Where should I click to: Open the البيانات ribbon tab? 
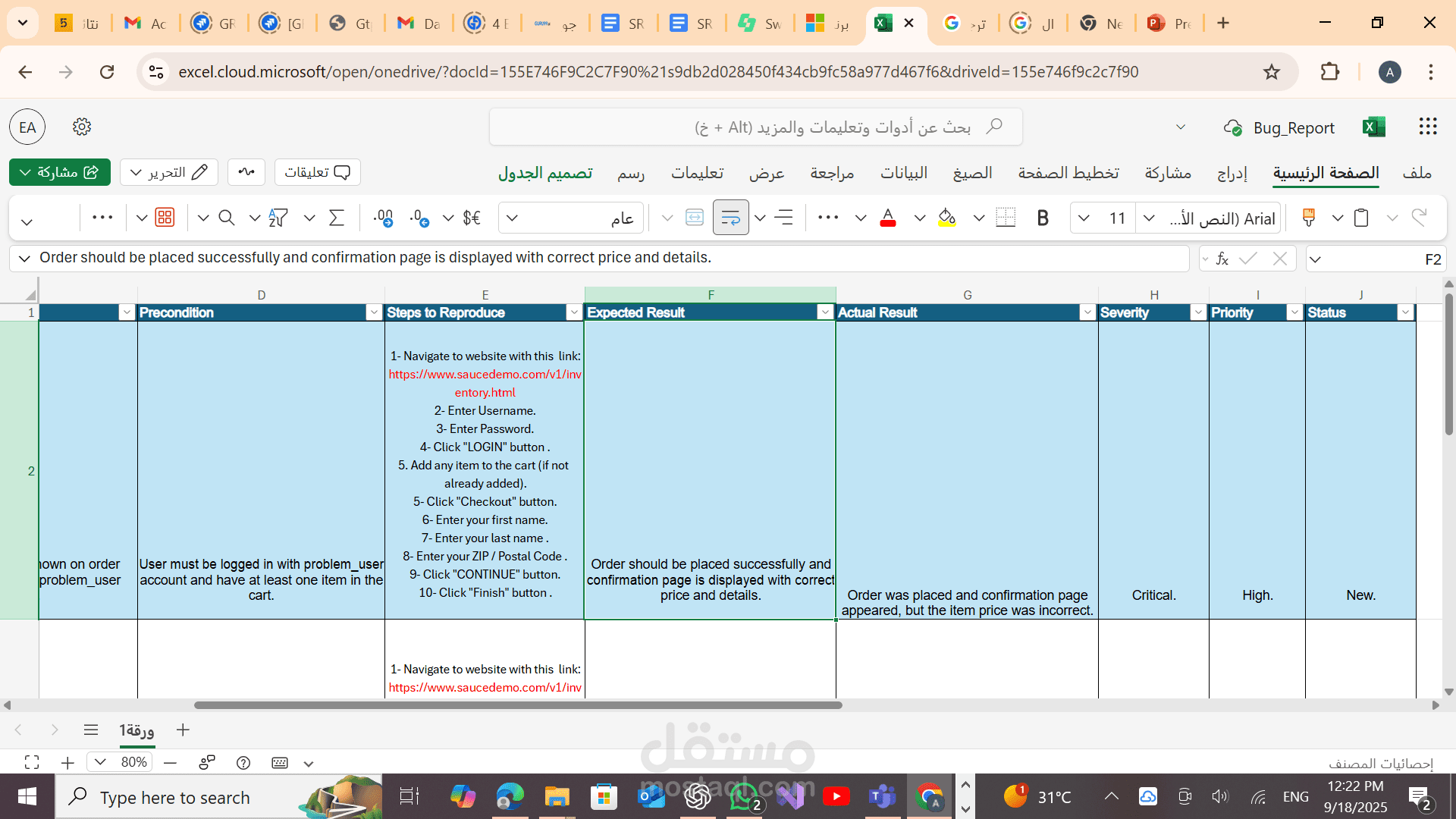click(x=903, y=173)
